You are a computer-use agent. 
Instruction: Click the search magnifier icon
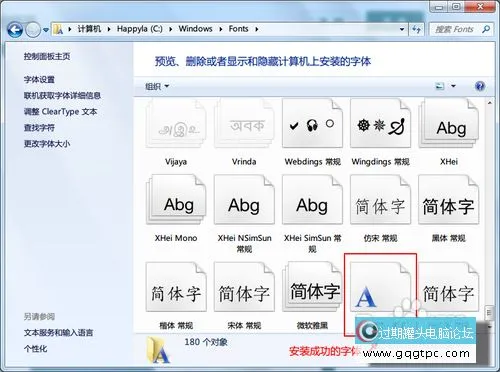[486, 29]
